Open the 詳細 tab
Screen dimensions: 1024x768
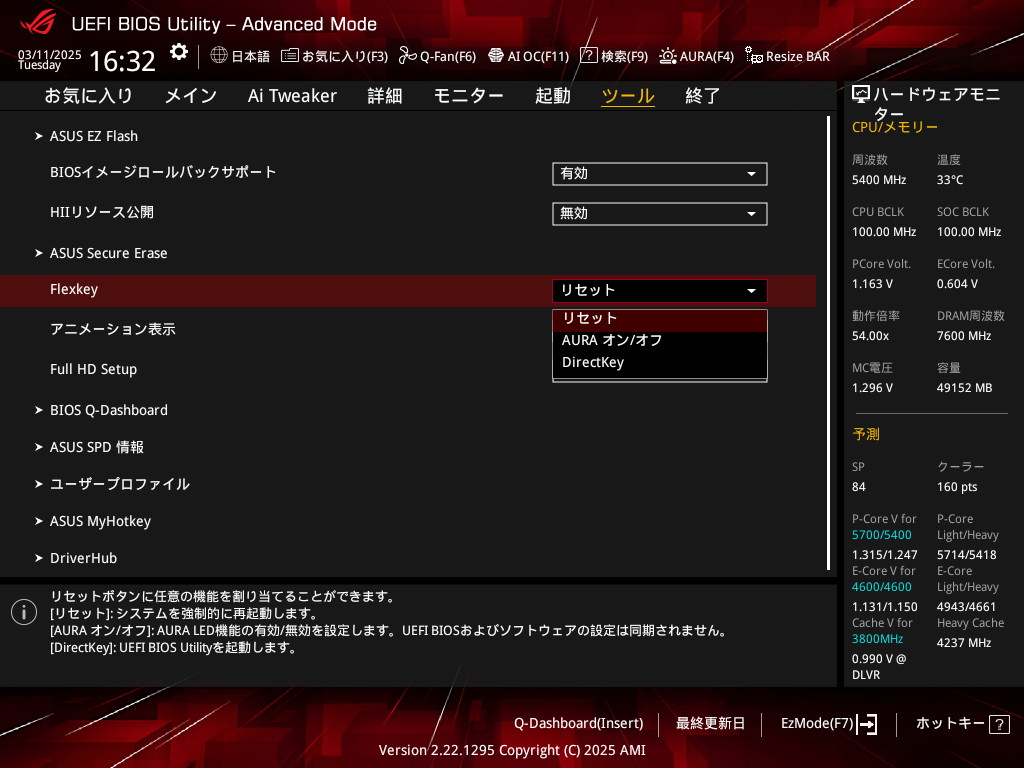[x=385, y=96]
